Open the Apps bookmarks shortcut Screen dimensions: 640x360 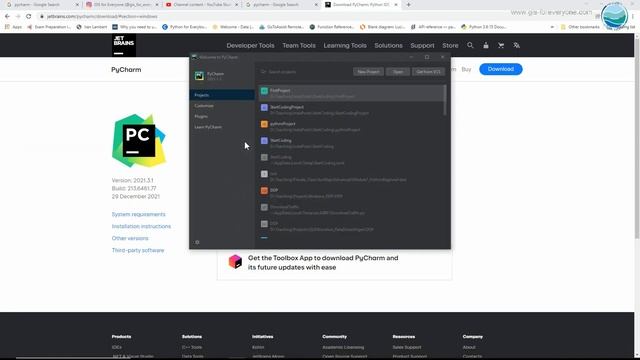pos(13,27)
